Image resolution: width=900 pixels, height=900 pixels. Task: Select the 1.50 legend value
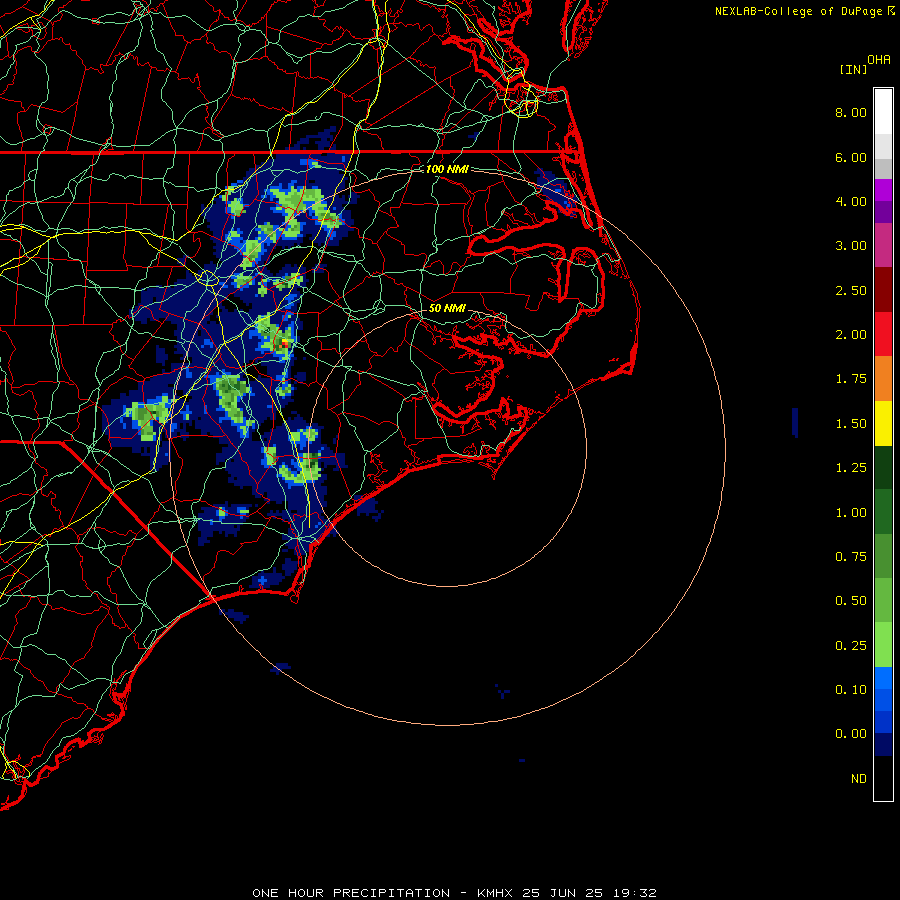(x=851, y=424)
